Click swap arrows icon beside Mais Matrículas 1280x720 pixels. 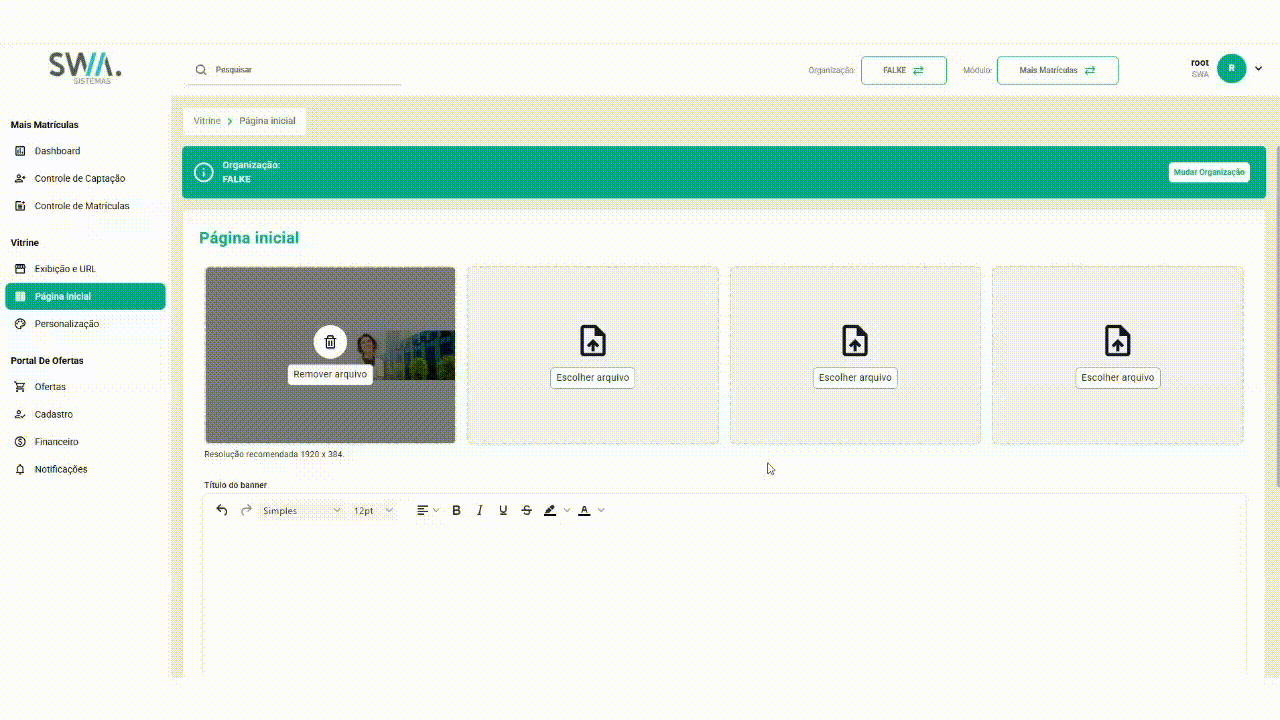click(1090, 70)
